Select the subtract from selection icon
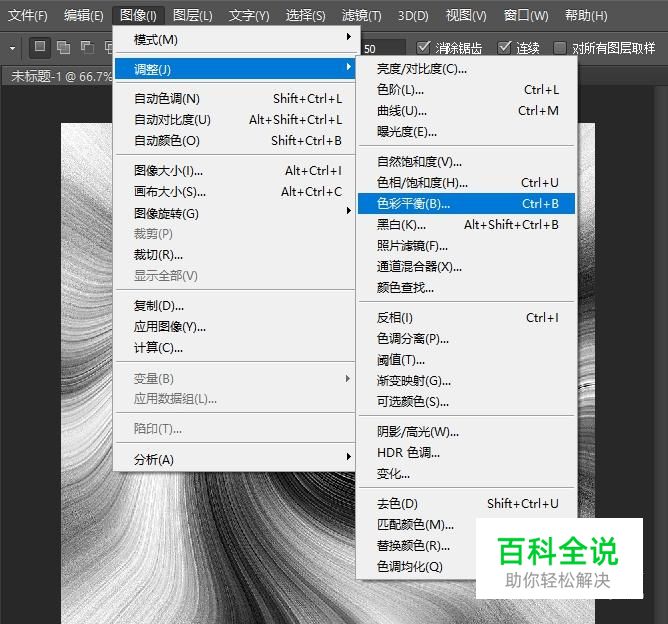Viewport: 668px width, 624px height. pos(88,47)
